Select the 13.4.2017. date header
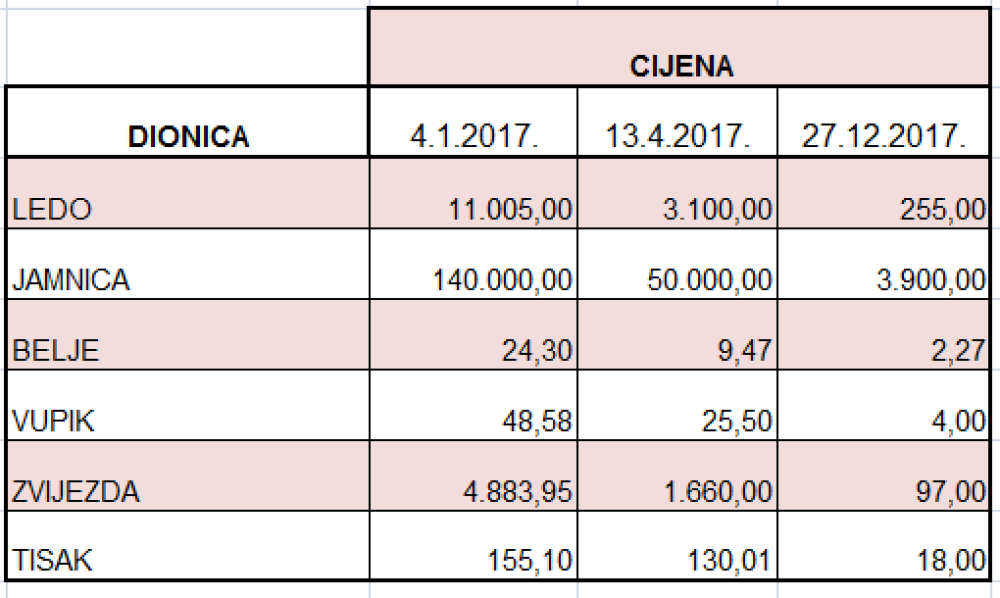This screenshot has height=598, width=1000. pos(677,122)
